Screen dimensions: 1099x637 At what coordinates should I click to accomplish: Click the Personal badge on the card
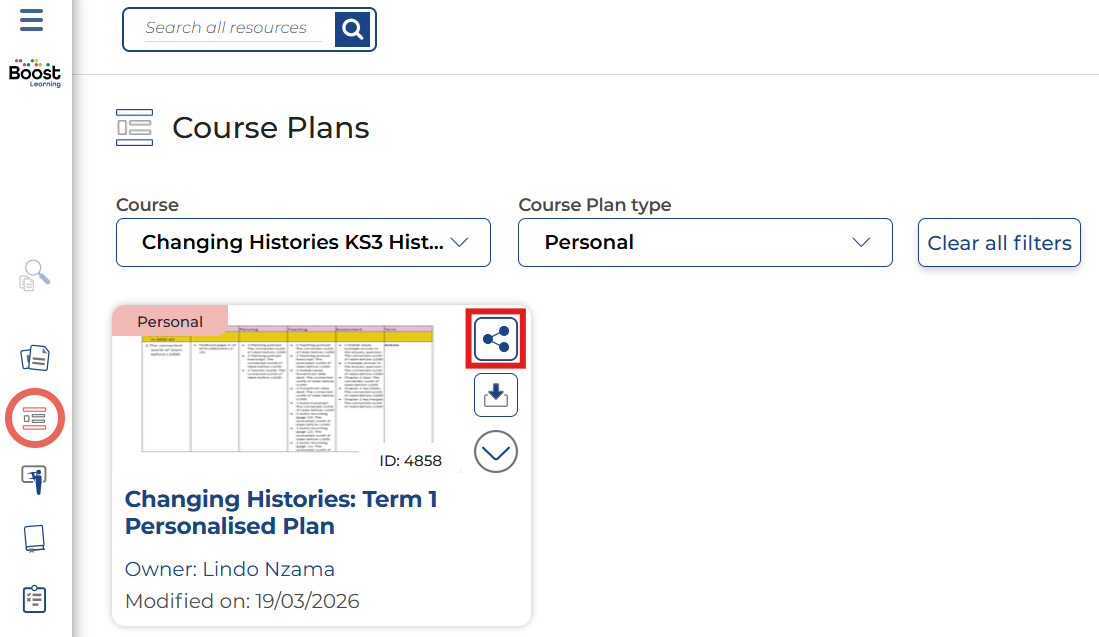click(170, 322)
